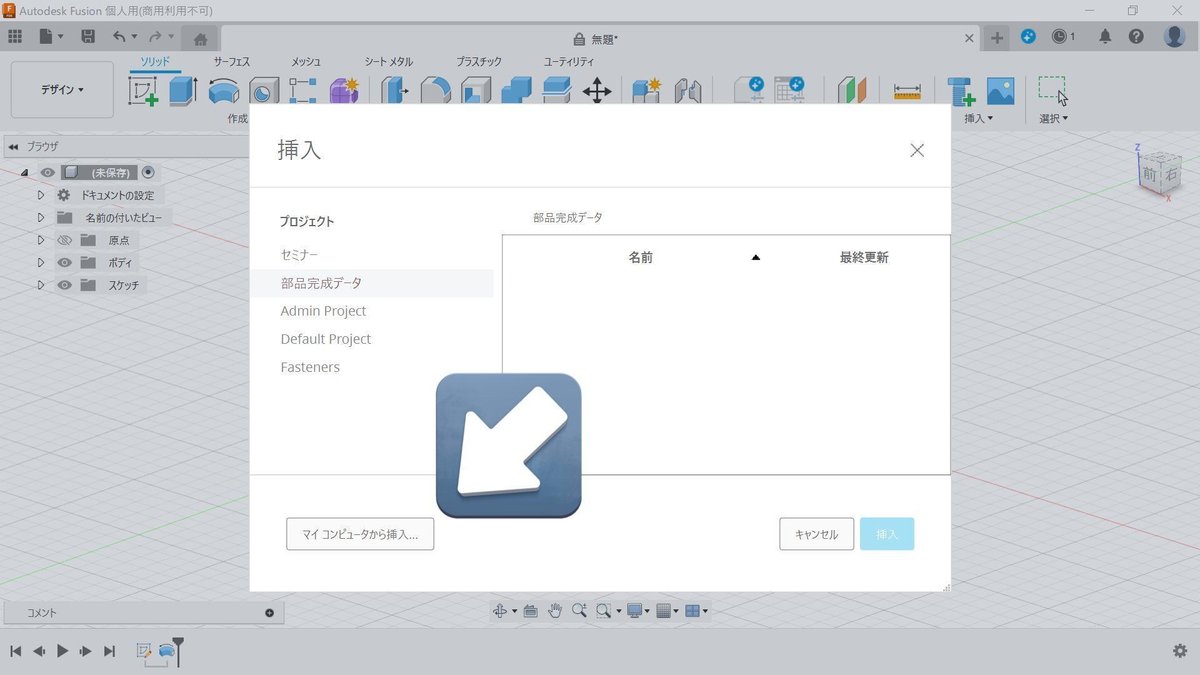Select the Revolve tool icon

pyautogui.click(x=223, y=91)
